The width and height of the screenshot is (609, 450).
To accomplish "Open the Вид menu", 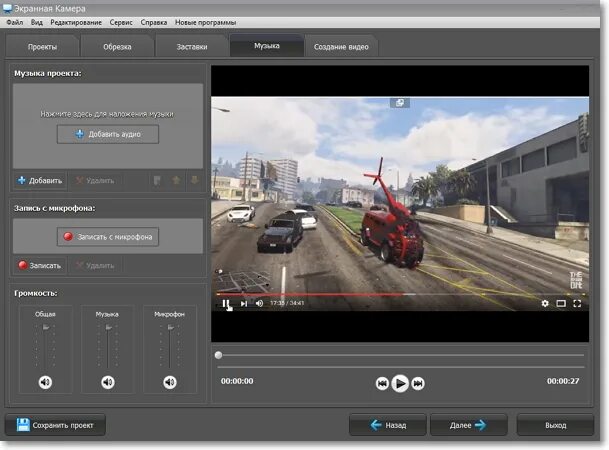I will pos(37,23).
